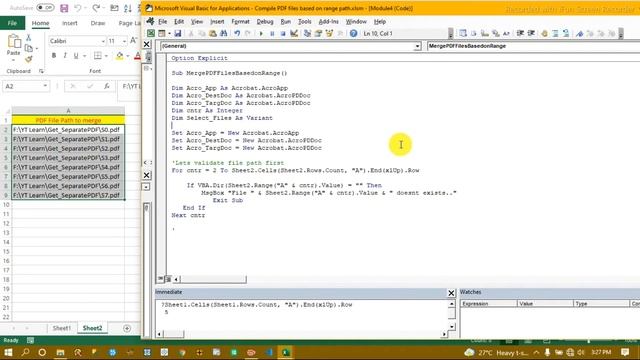640x360 pixels.
Task: Click Excel's Redo arrow
Action: click(96, 8)
